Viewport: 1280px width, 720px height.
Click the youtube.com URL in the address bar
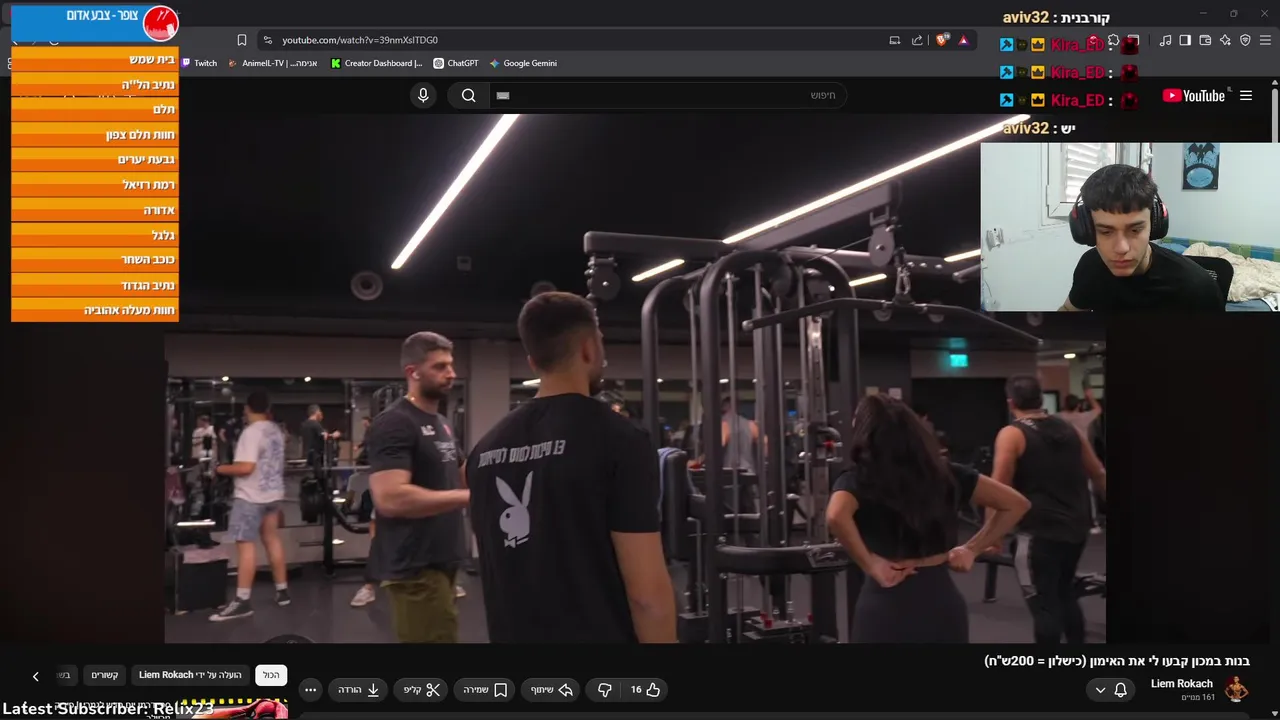(360, 40)
